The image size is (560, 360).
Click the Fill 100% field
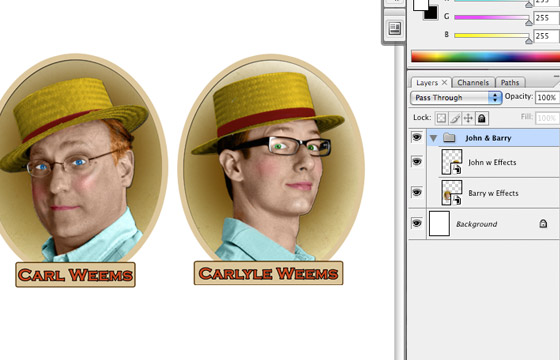point(547,118)
